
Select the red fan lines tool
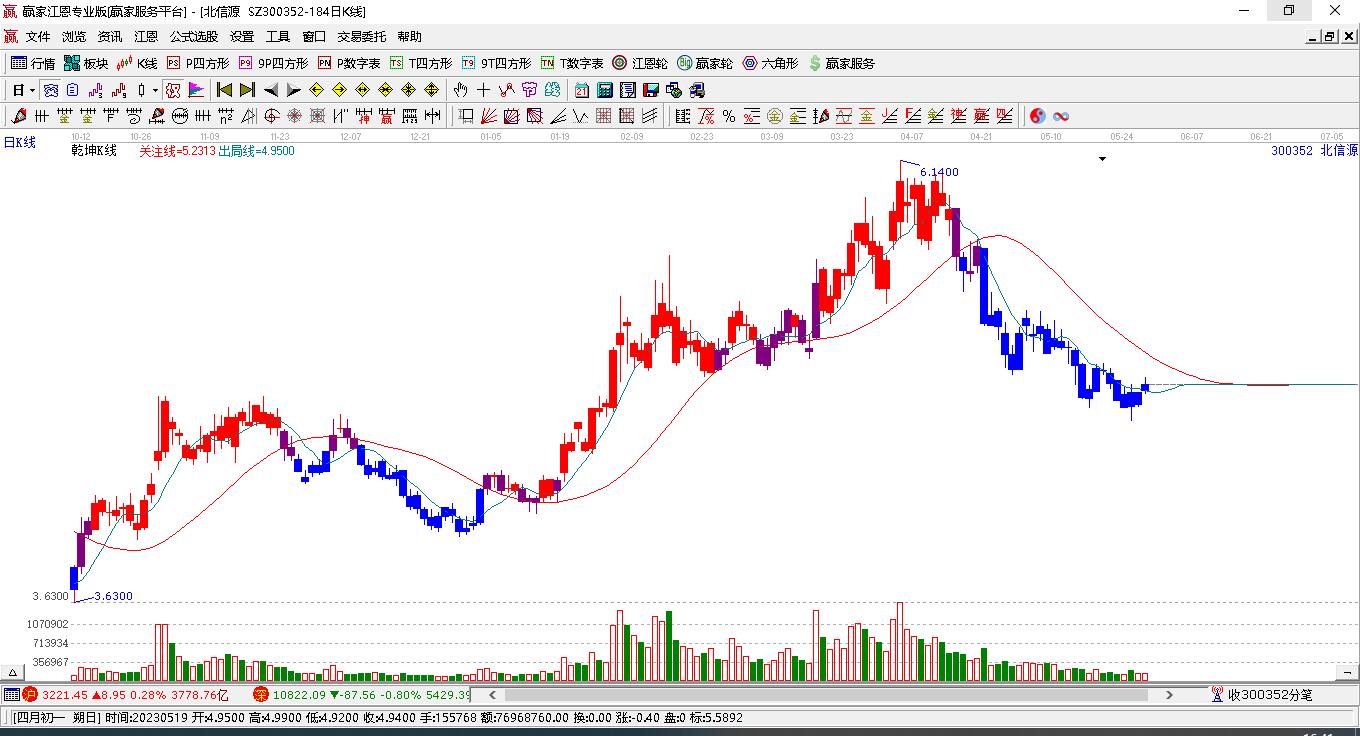click(489, 116)
